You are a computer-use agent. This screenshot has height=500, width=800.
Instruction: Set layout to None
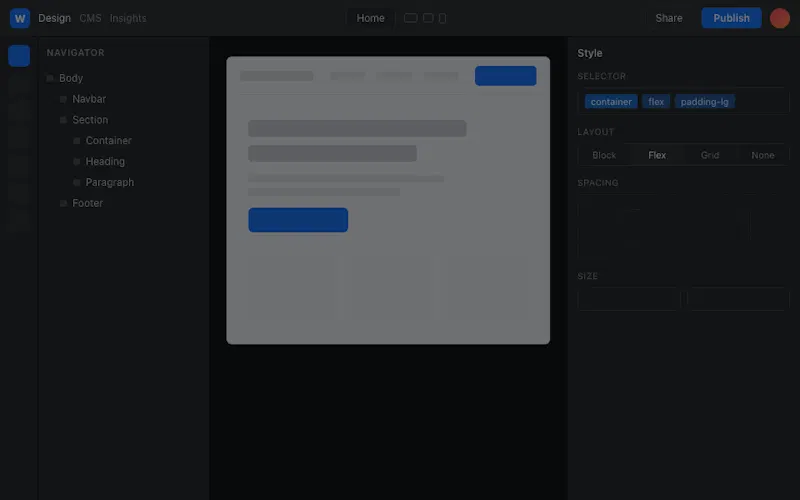[x=763, y=155]
